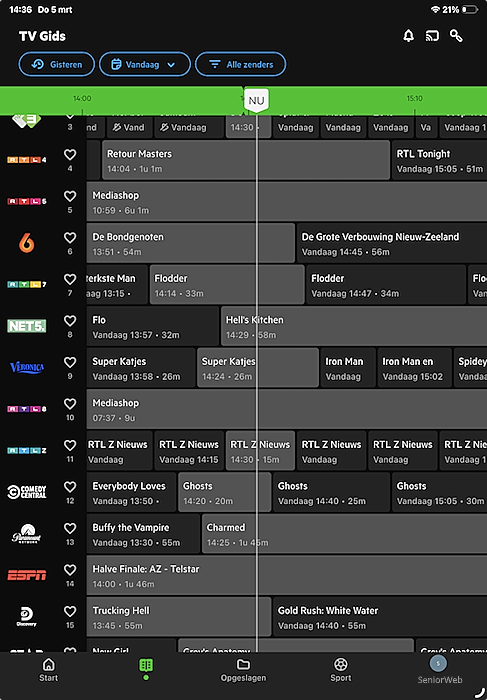Open Iron Man en at 15:02
This screenshot has width=487, height=700.
pos(415,367)
